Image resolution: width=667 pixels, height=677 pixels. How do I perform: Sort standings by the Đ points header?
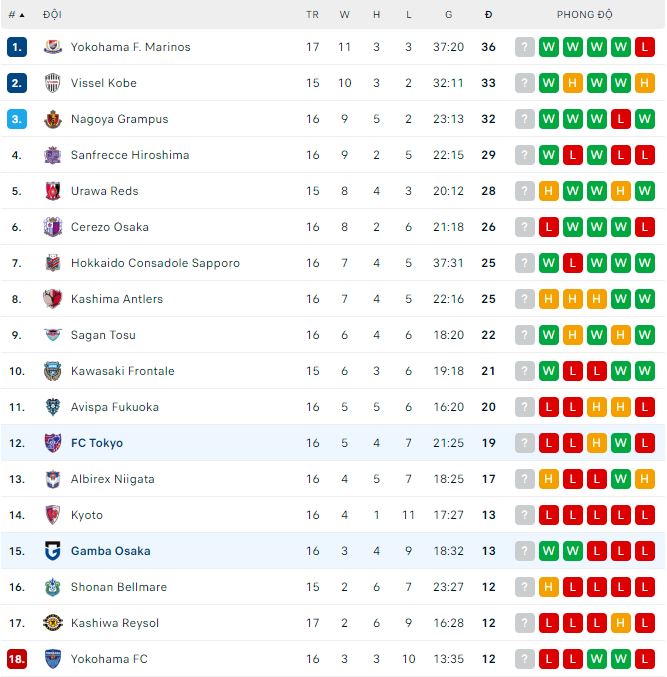pos(488,15)
